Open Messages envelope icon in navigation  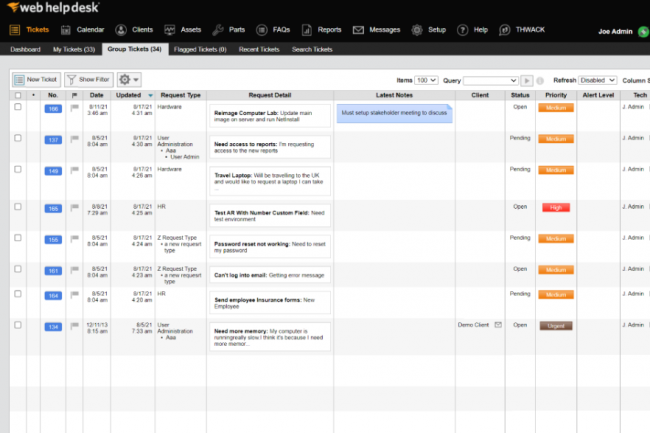click(x=358, y=30)
